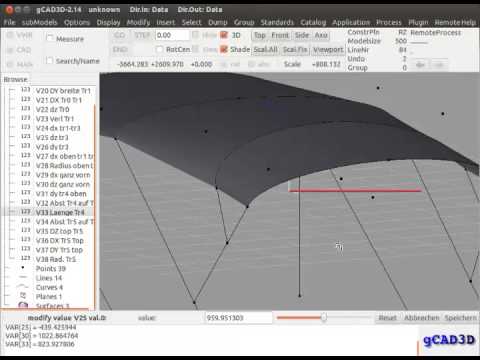Image resolution: width=480 pixels, height=360 pixels.
Task: Click the Lines icon in browse tree
Action: pyautogui.click(x=23, y=277)
